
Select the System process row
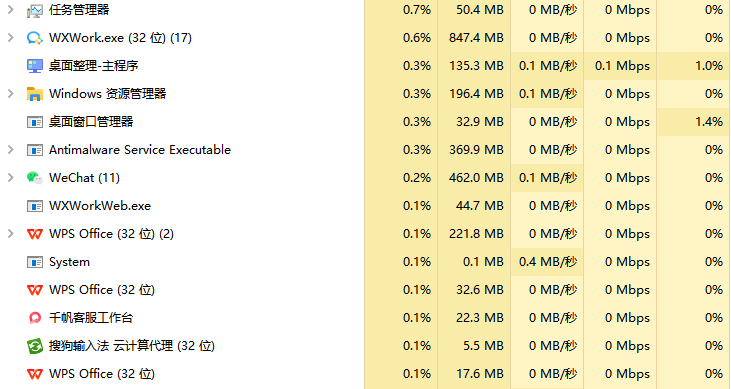click(366, 262)
